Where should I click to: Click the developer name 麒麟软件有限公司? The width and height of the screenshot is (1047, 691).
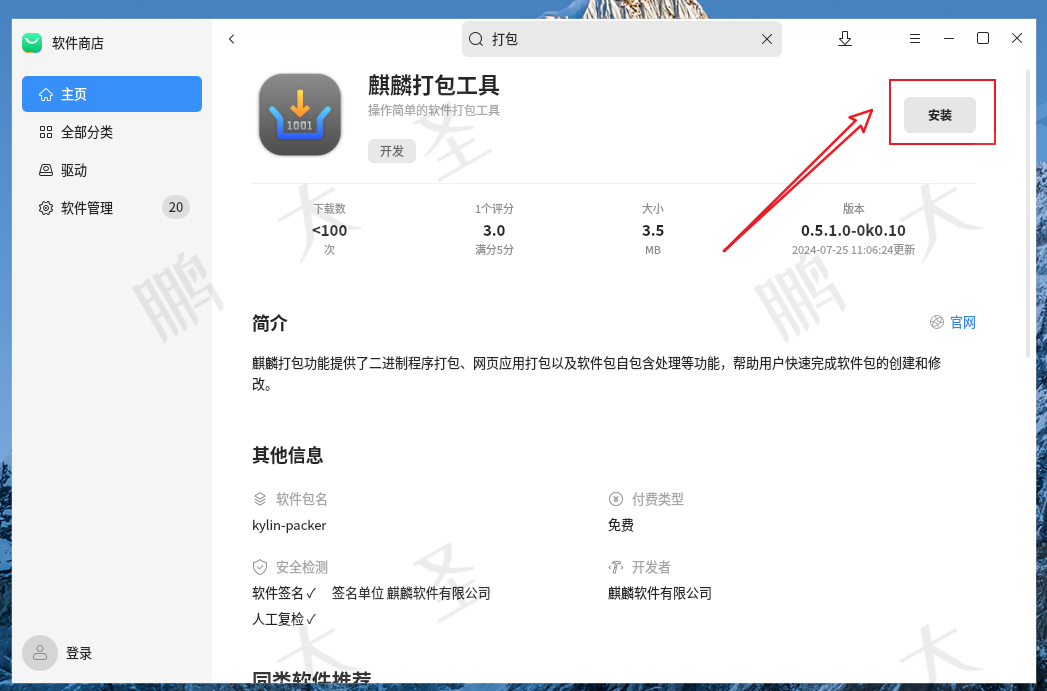point(660,593)
